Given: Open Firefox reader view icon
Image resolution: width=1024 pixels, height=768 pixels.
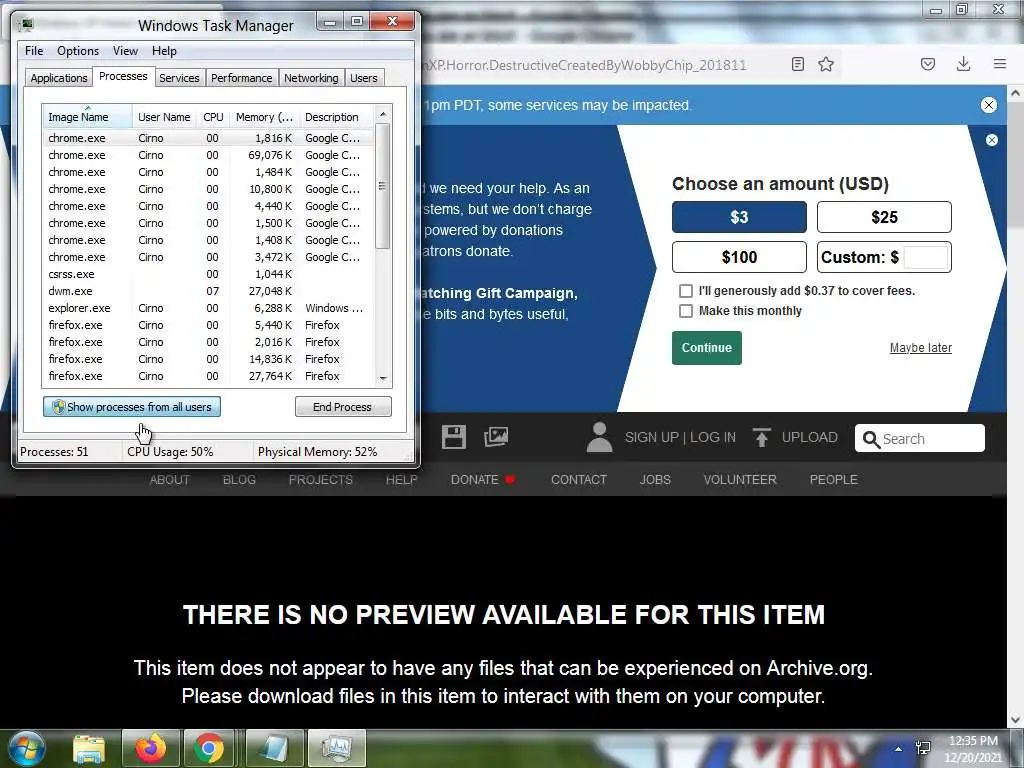Looking at the screenshot, I should click(797, 64).
